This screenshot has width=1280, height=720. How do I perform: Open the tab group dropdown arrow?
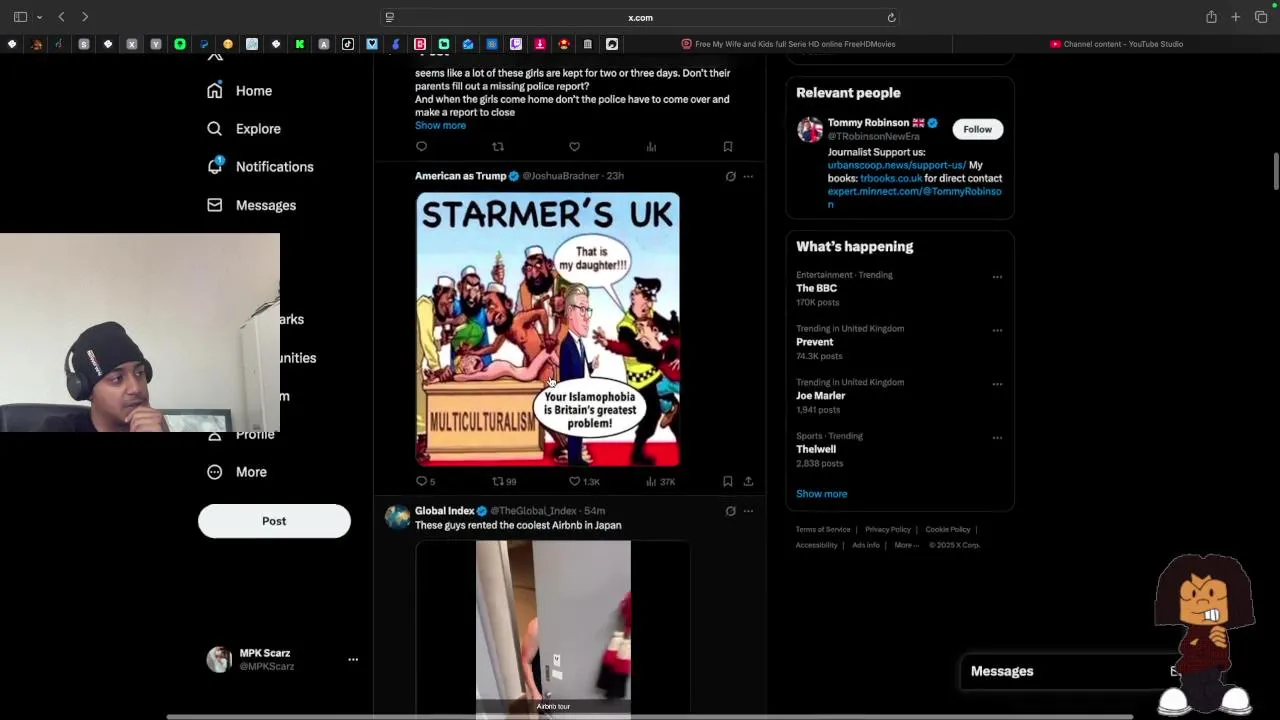[x=39, y=17]
